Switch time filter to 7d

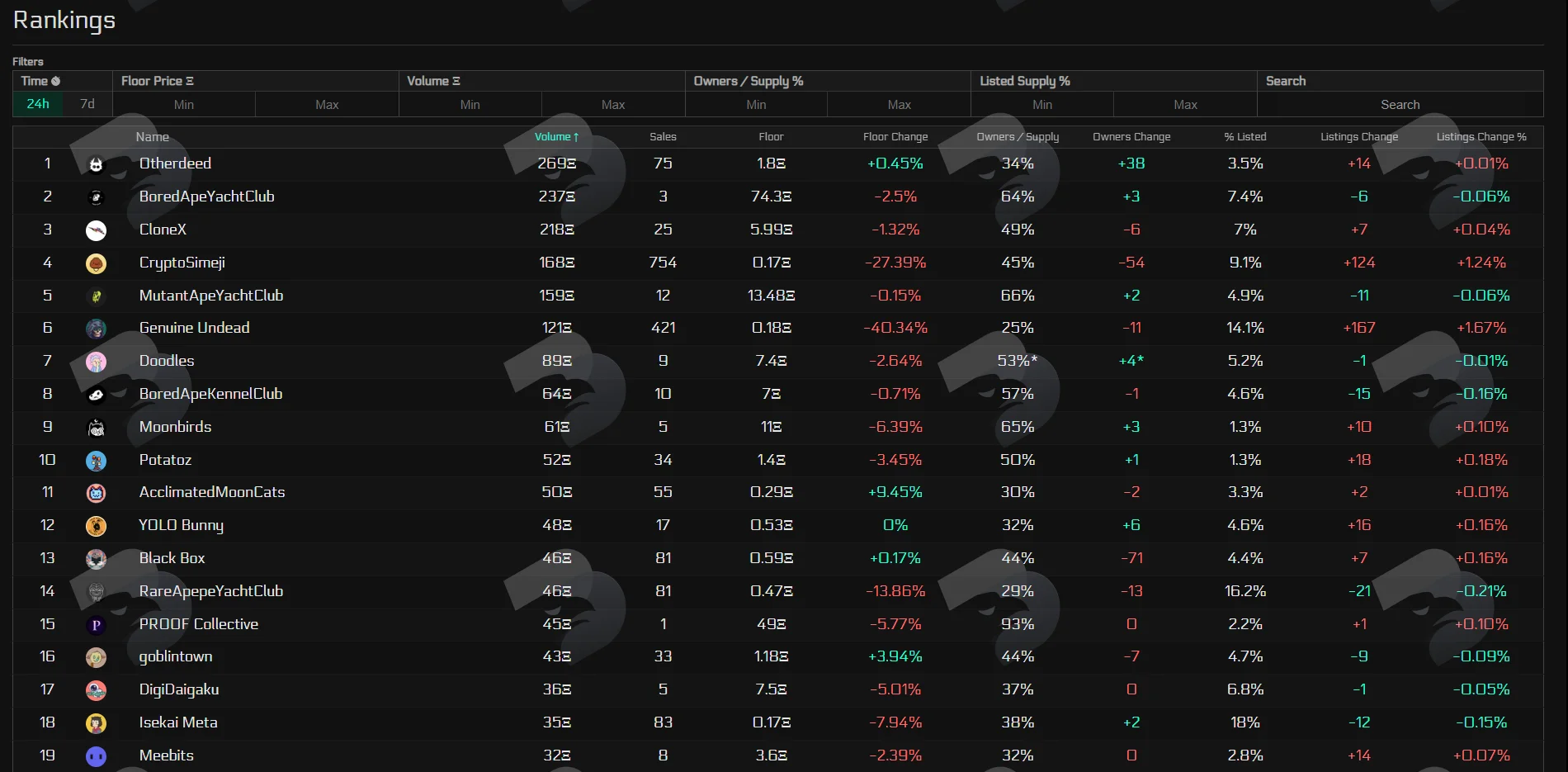click(x=87, y=104)
